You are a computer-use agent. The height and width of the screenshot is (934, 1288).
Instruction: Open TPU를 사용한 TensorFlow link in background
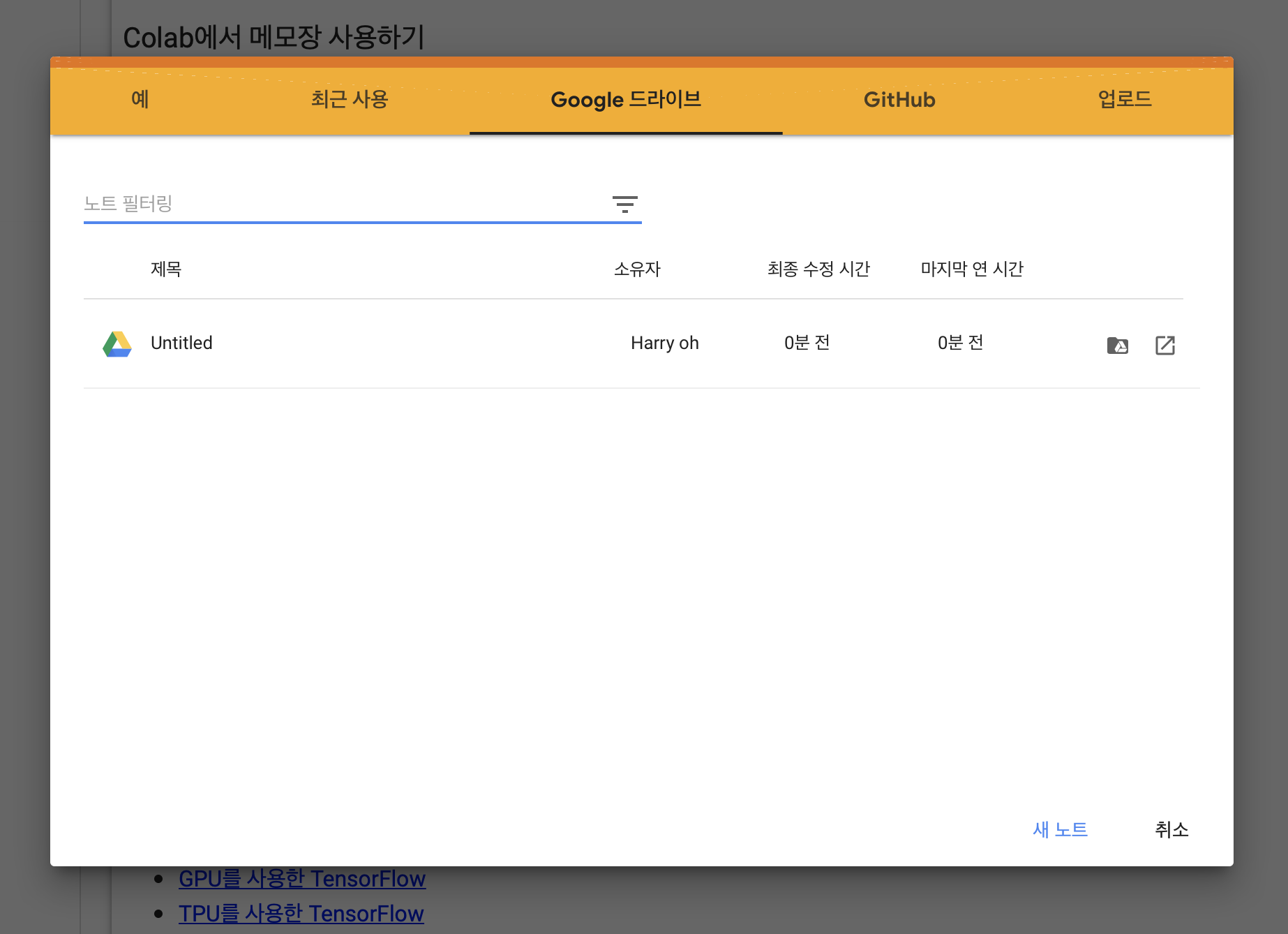[x=301, y=914]
